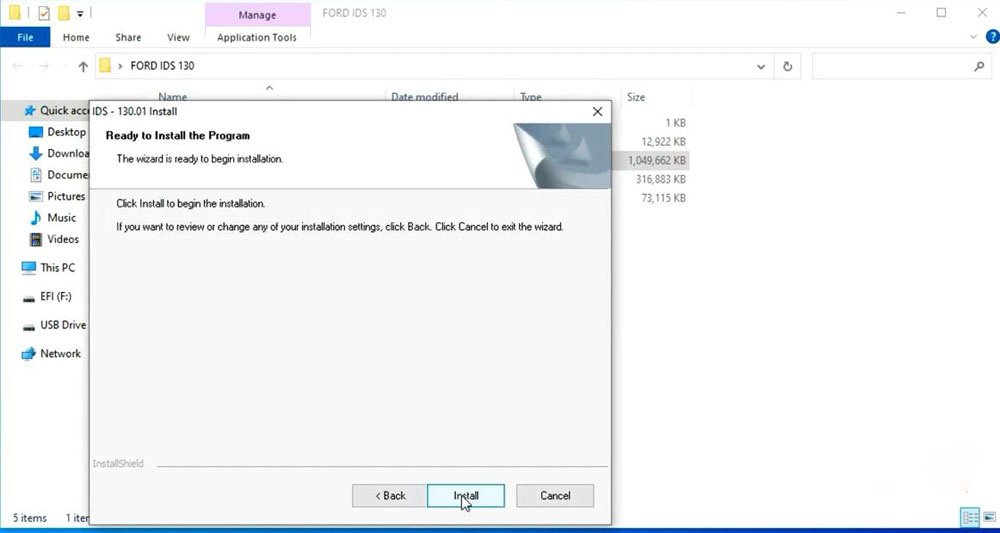1000x533 pixels.
Task: Select the 316,883 KB file row
Action: [661, 180]
